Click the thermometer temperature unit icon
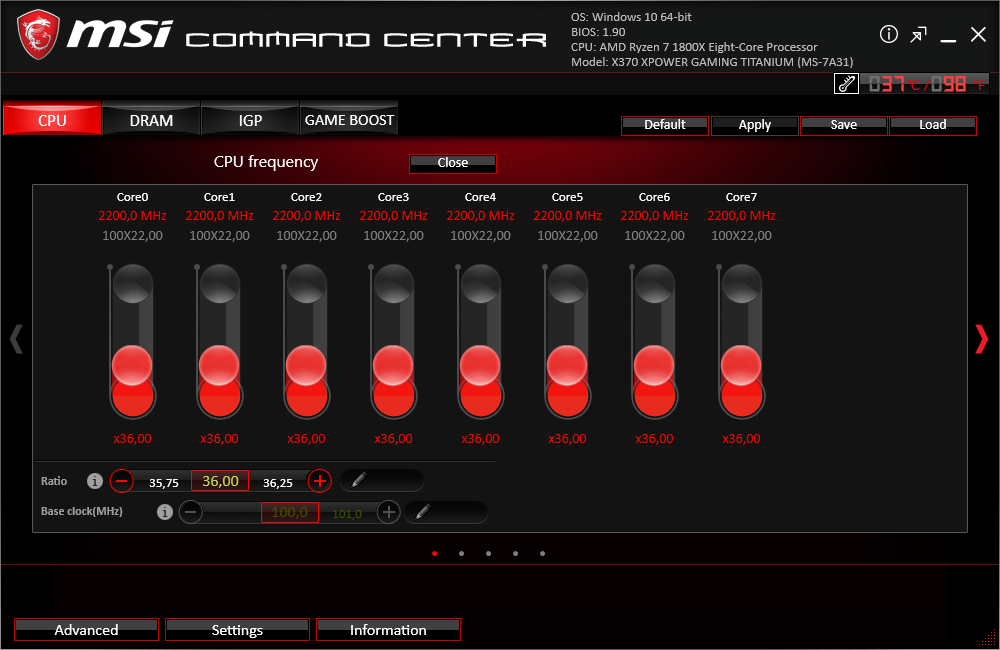Screen dimensions: 1000x650 (846, 84)
